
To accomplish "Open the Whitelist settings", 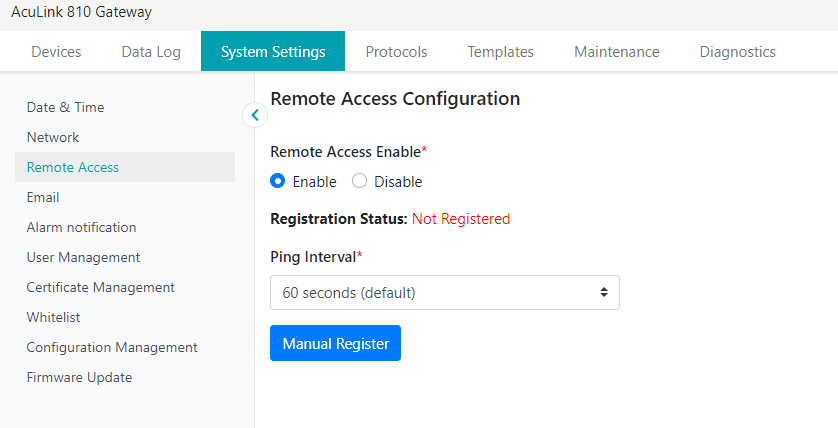I will click(53, 317).
